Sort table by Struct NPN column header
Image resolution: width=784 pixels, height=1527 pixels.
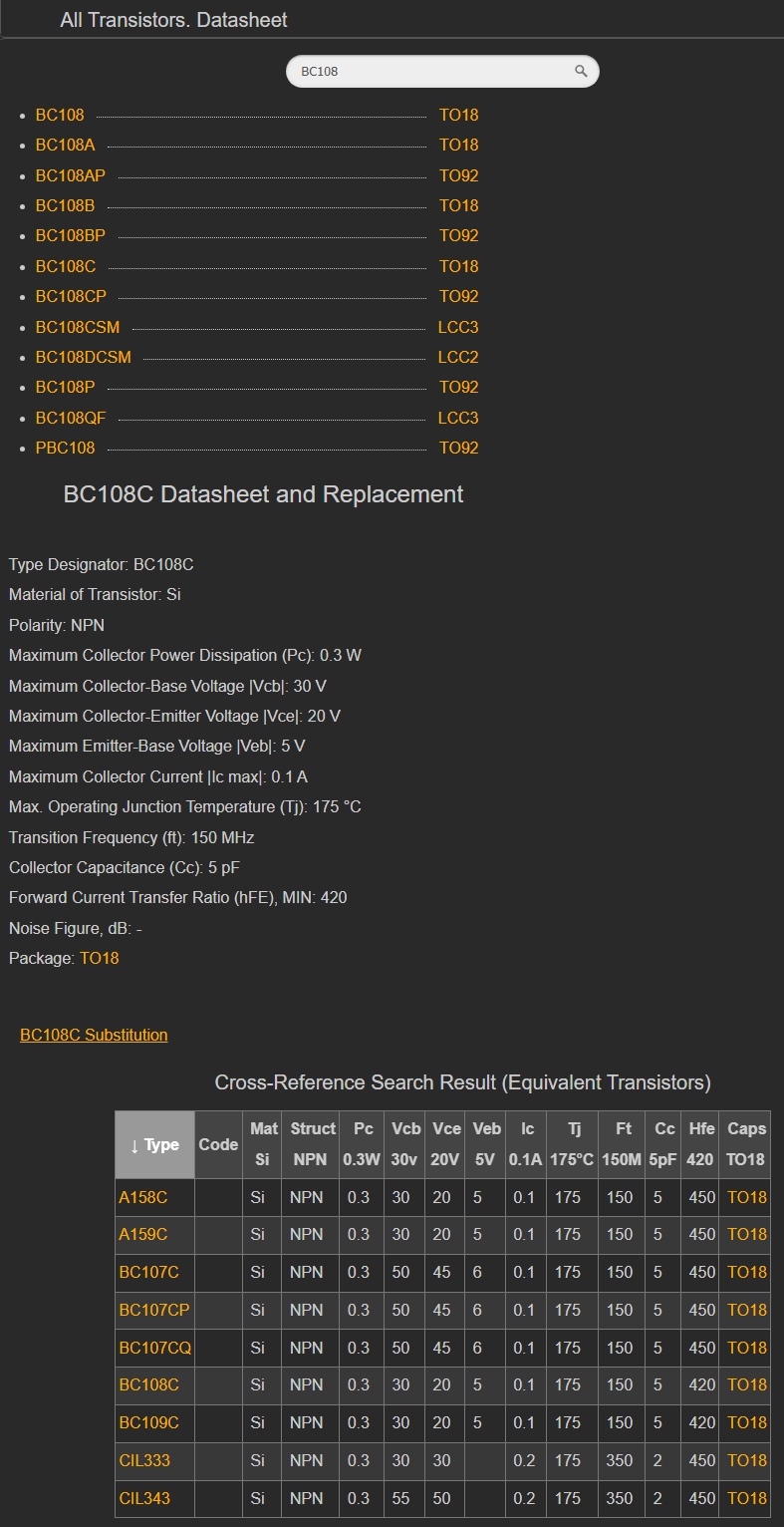pyautogui.click(x=313, y=1145)
